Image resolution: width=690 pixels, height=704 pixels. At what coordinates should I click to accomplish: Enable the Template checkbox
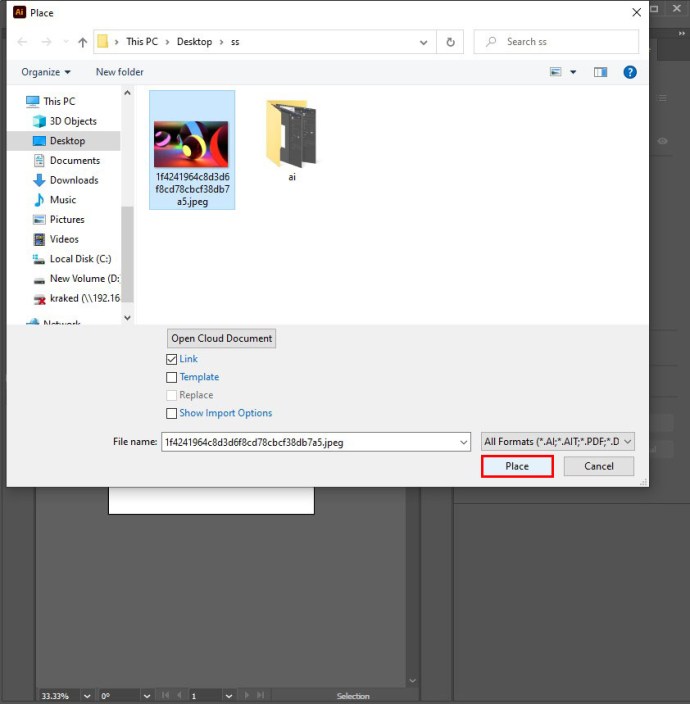(x=172, y=377)
